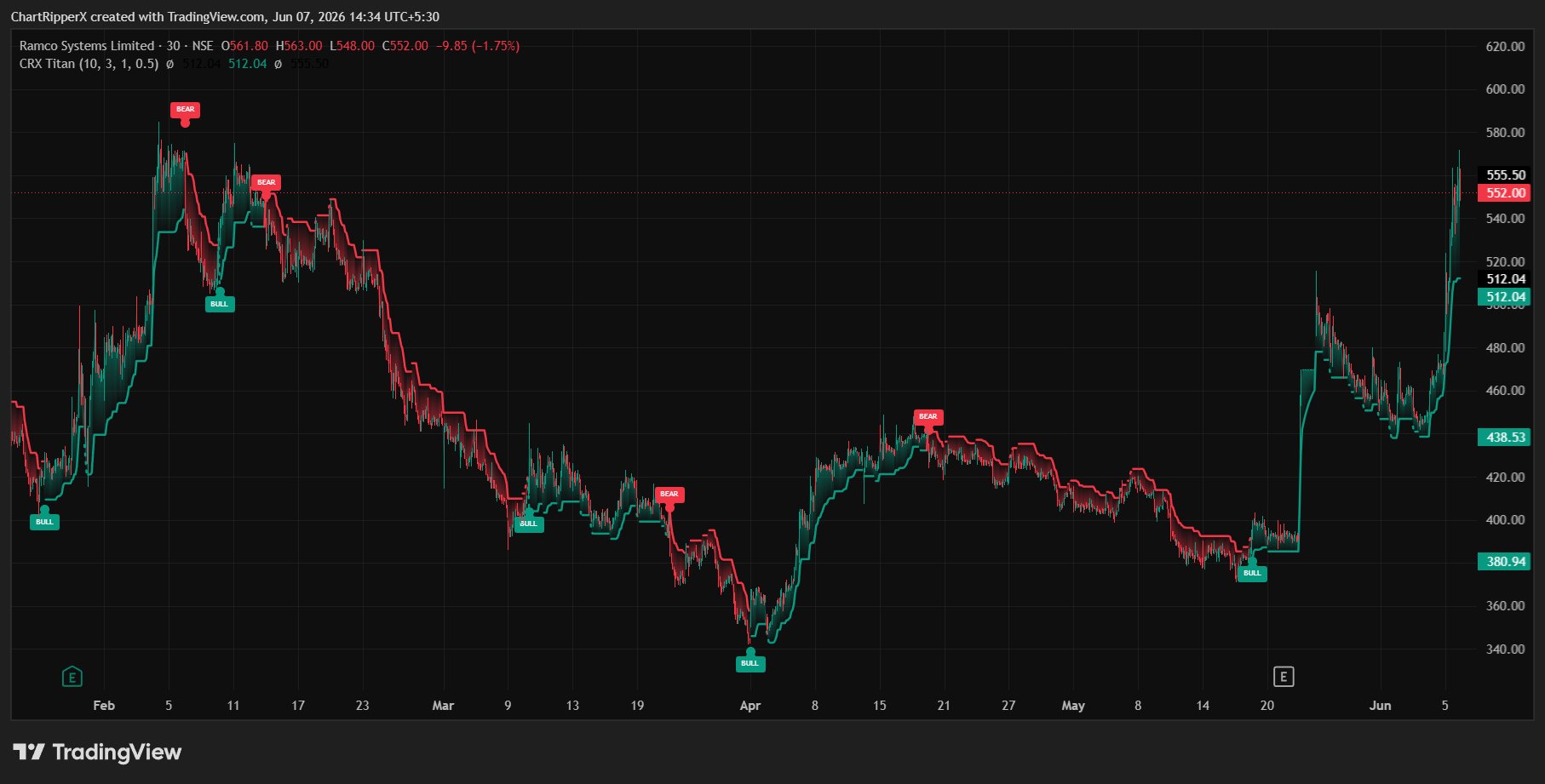Select the BULL signal label near March 9
The image size is (1545, 784).
click(529, 524)
